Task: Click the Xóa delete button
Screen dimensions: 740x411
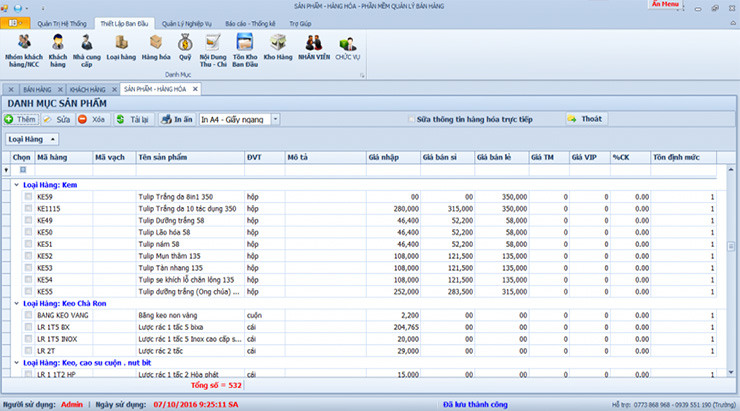Action: tap(92, 119)
